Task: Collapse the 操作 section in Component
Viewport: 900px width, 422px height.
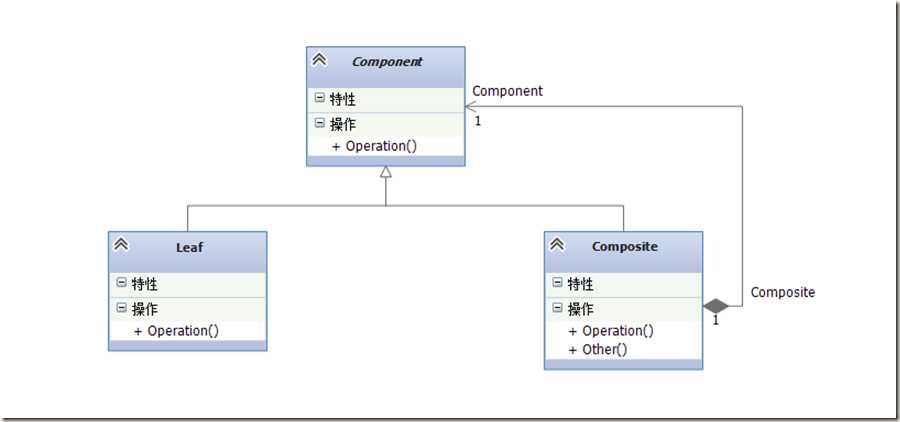Action: point(319,123)
